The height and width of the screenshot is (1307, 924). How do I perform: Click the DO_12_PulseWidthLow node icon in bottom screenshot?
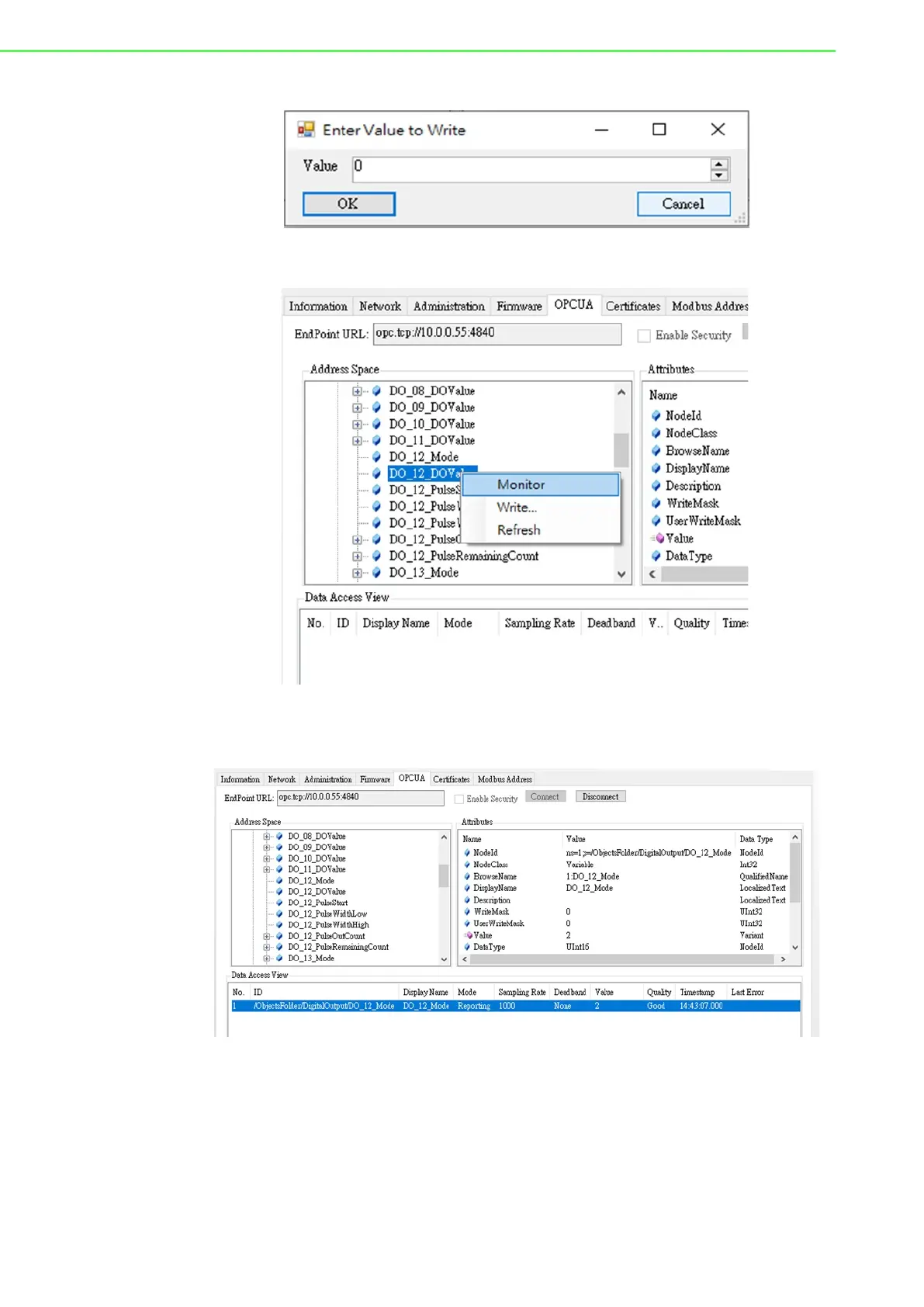pyautogui.click(x=279, y=914)
